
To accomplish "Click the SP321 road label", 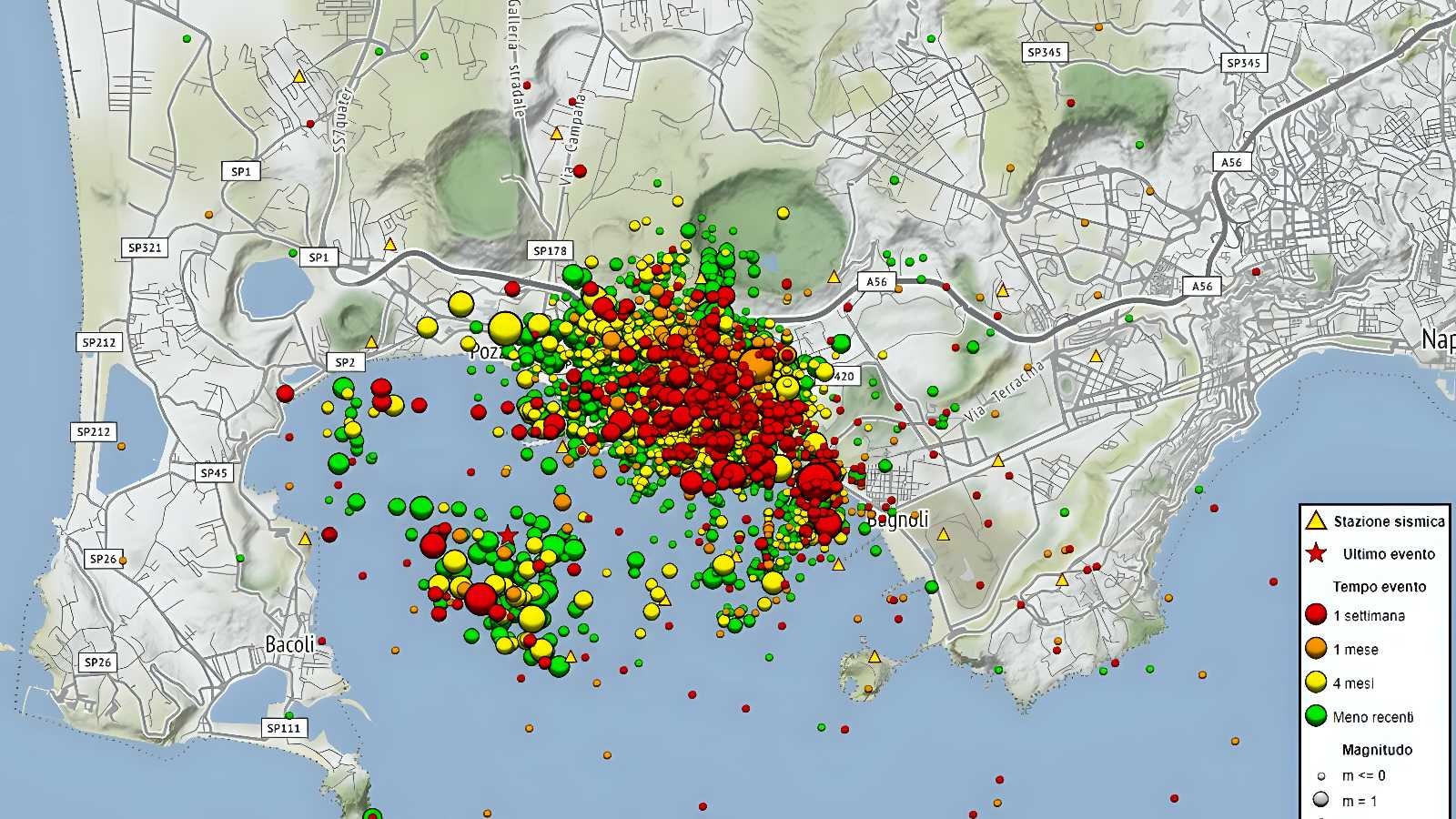I will click(145, 248).
